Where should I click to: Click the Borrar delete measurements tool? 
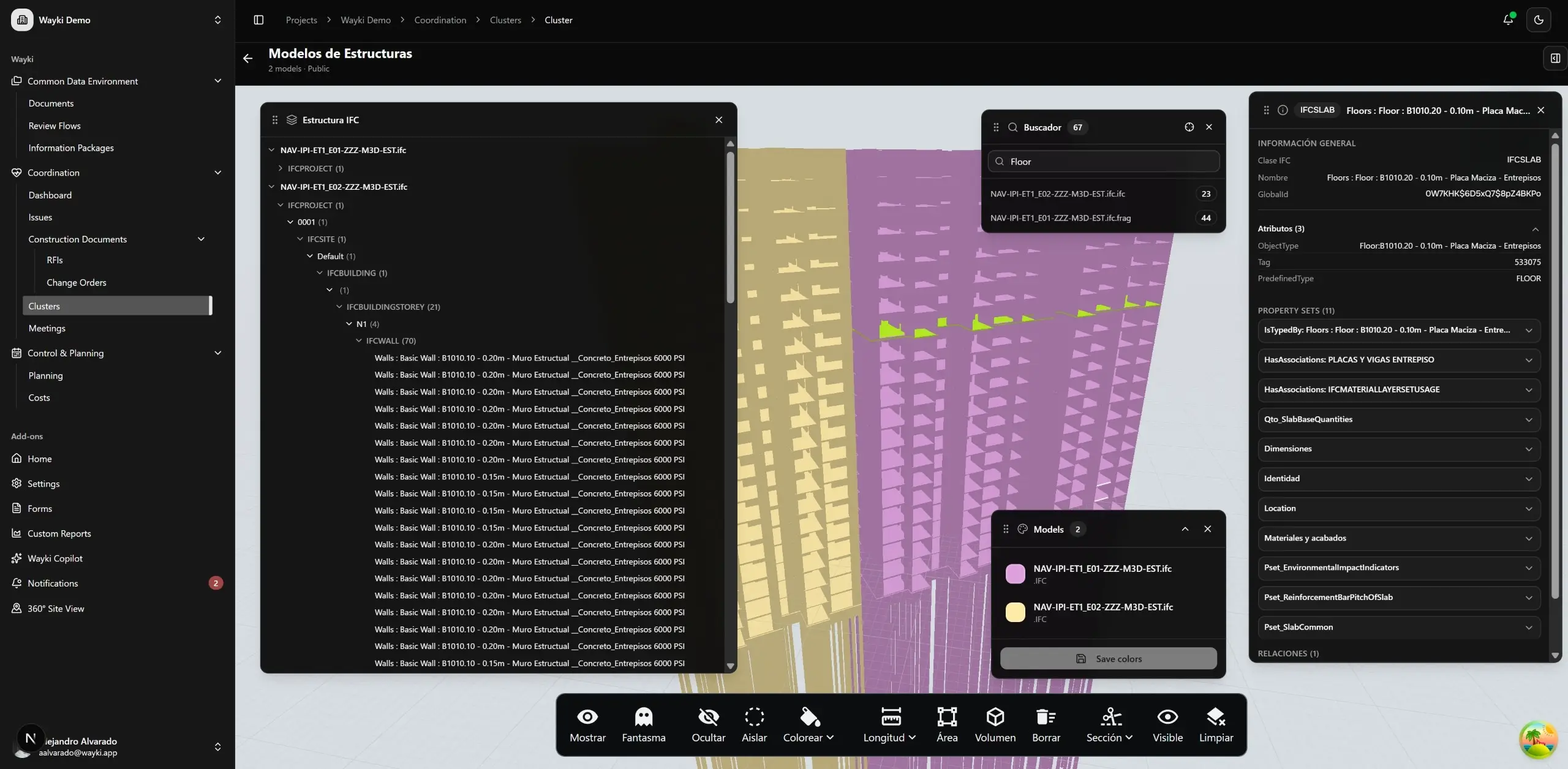pos(1046,725)
